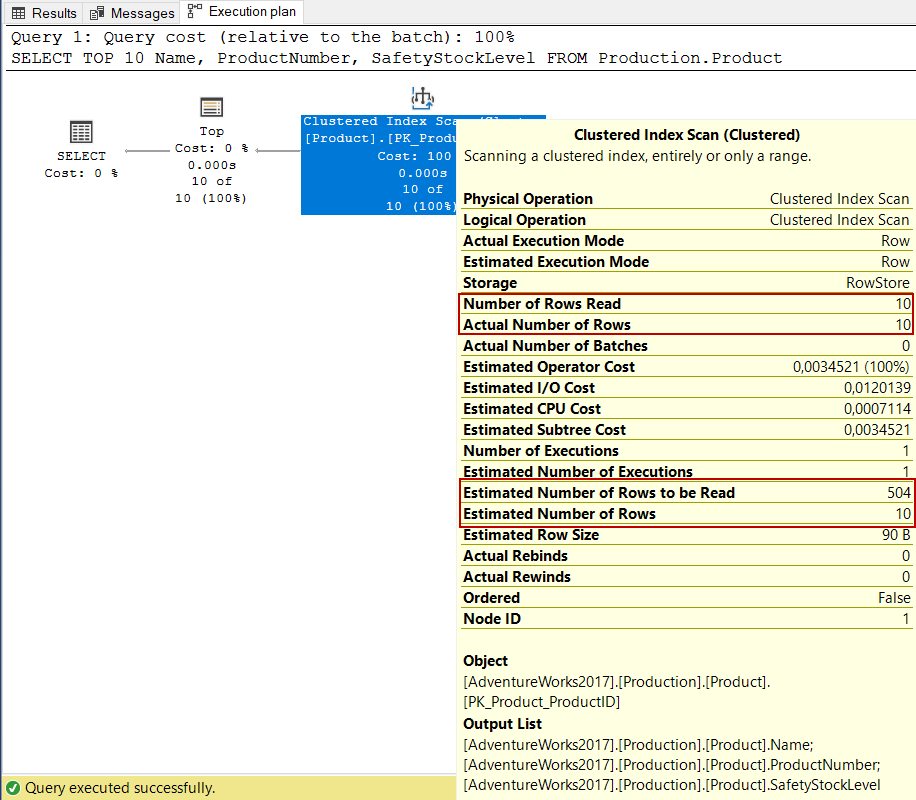
Task: Click the Query executed successfully status text
Action: coord(120,788)
